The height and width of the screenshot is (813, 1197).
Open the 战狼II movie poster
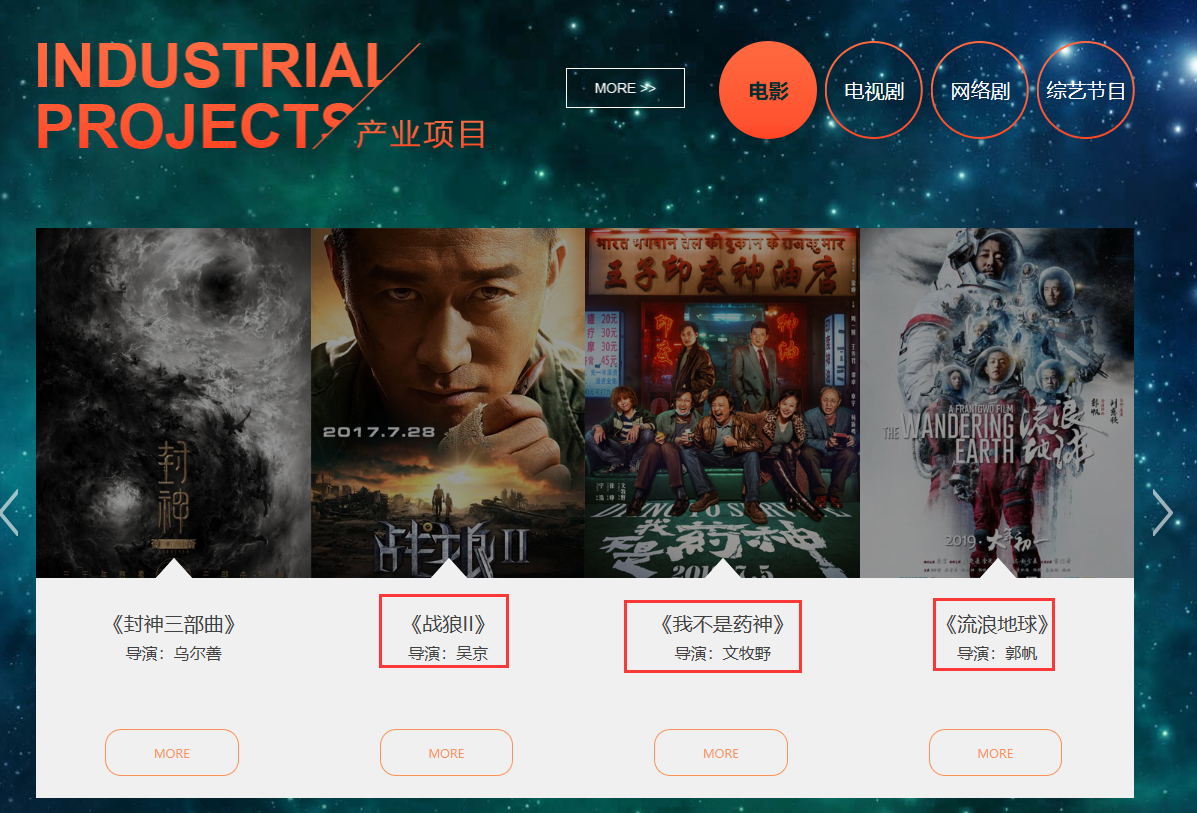pos(448,402)
